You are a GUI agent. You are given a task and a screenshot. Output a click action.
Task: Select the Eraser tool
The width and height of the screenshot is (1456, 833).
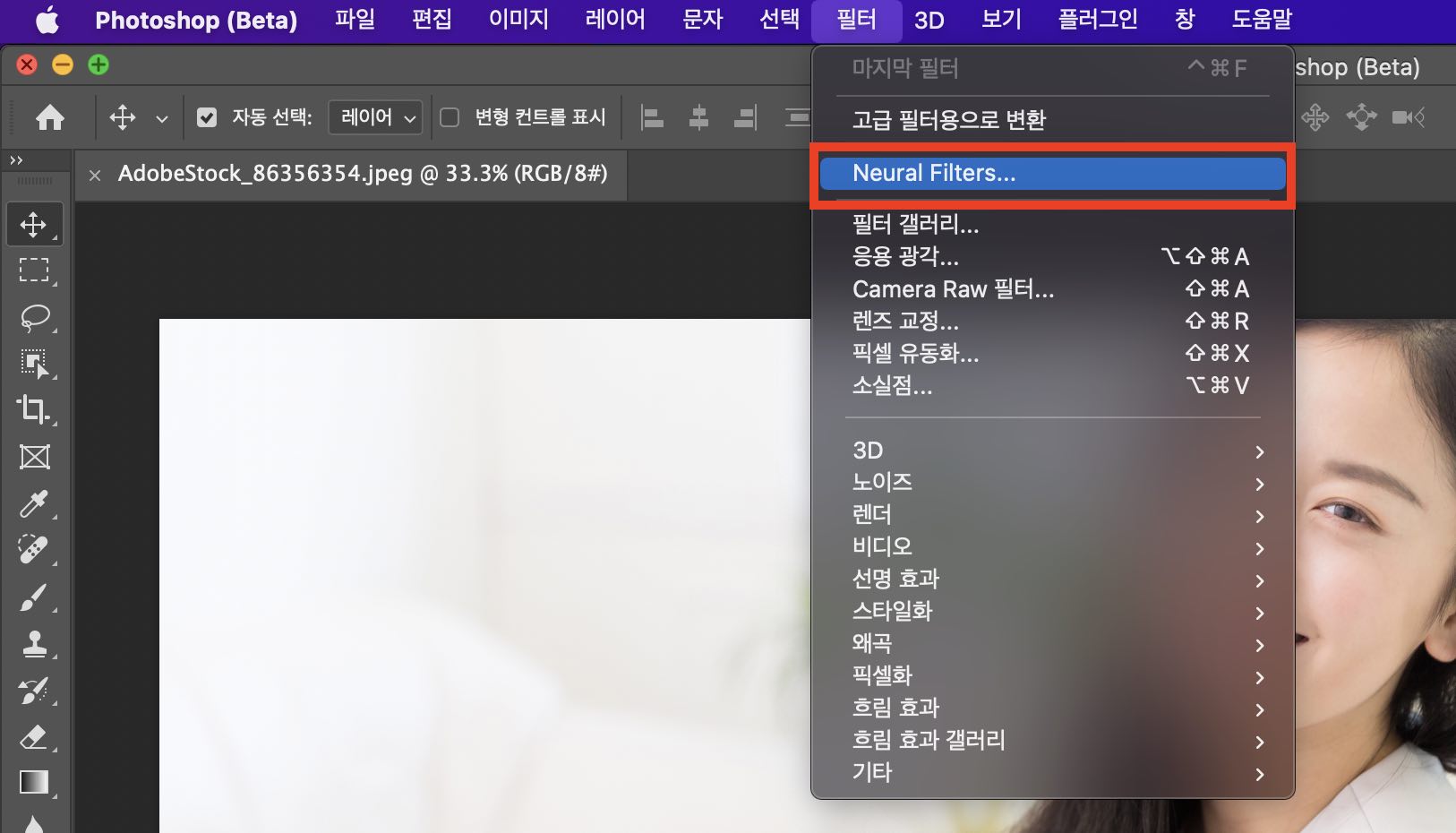tap(34, 737)
